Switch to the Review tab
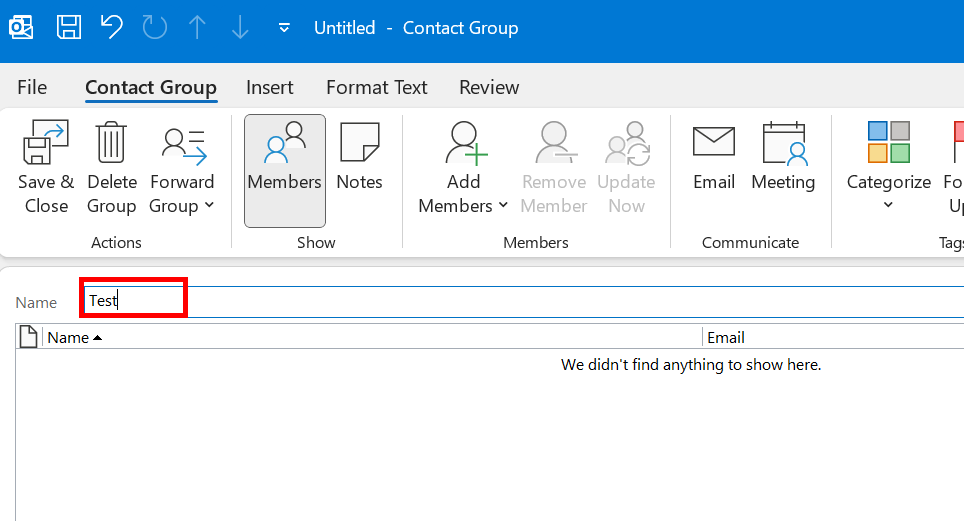 [x=489, y=87]
